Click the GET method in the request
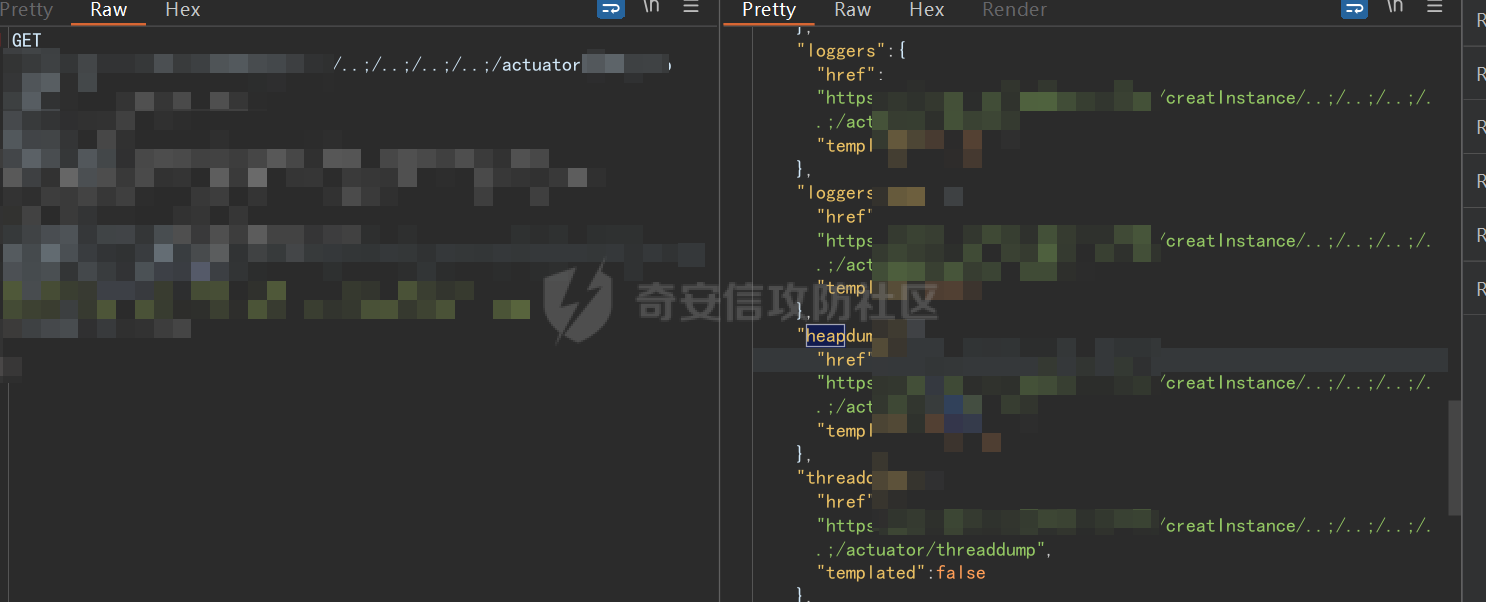This screenshot has width=1486, height=602. click(26, 40)
